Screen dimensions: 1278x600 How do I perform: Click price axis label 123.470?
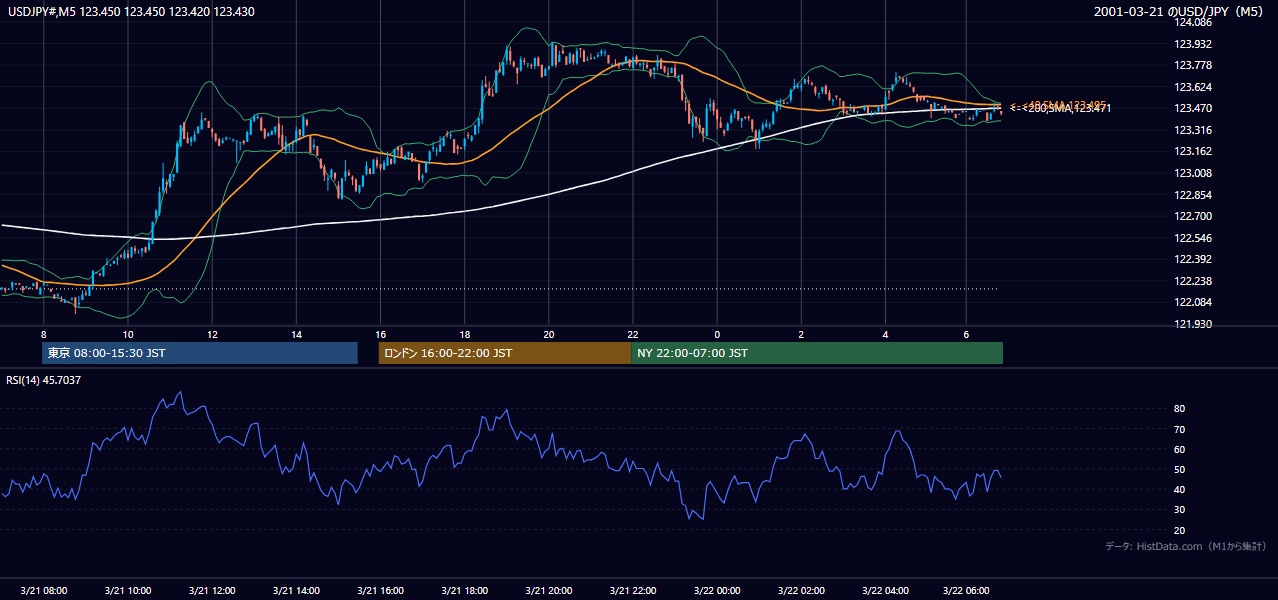[1191, 108]
